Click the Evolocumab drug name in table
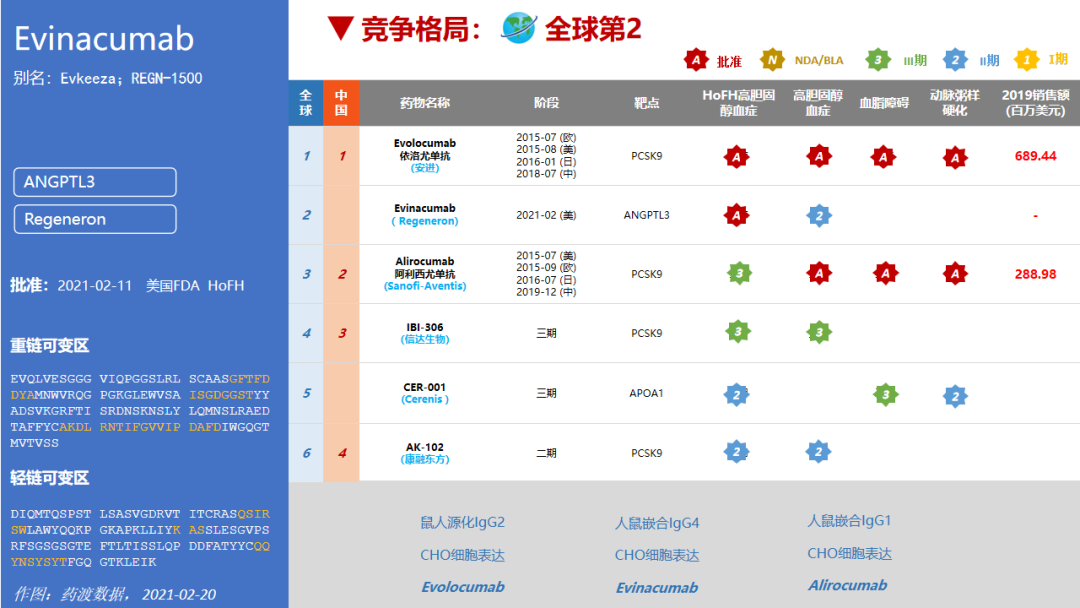 pos(425,143)
